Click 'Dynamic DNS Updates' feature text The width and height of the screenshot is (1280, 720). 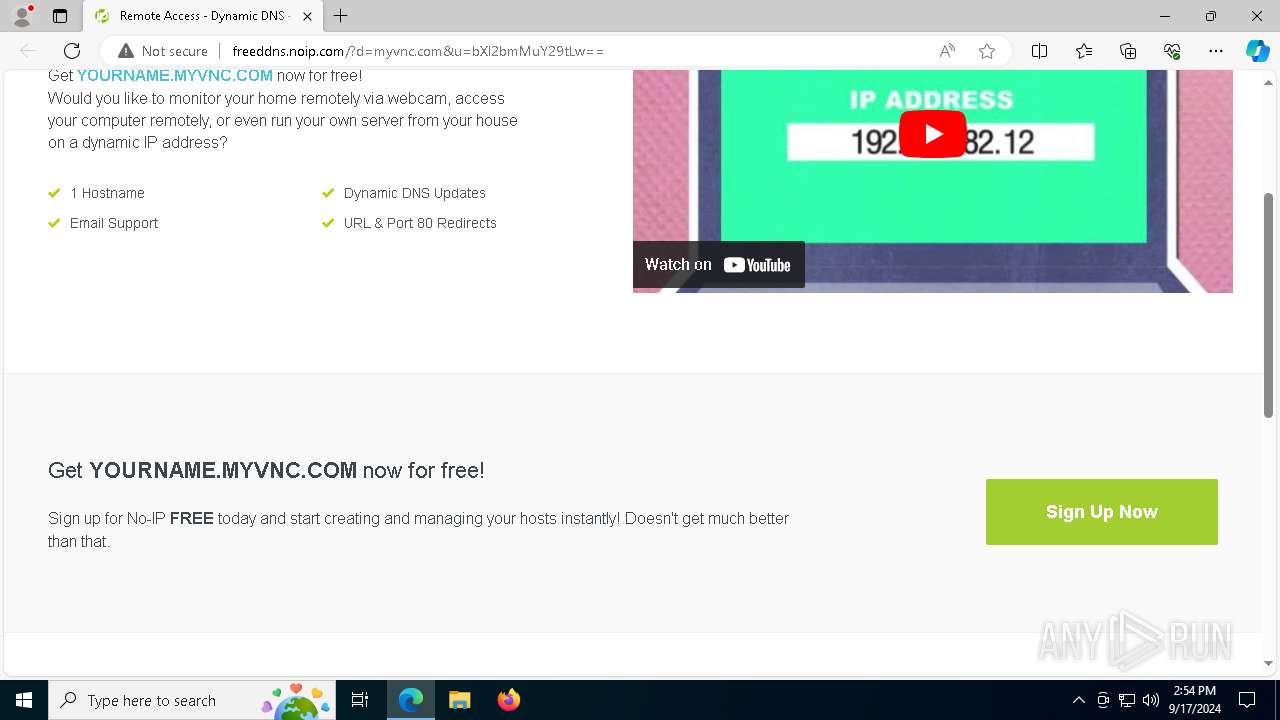coord(415,193)
